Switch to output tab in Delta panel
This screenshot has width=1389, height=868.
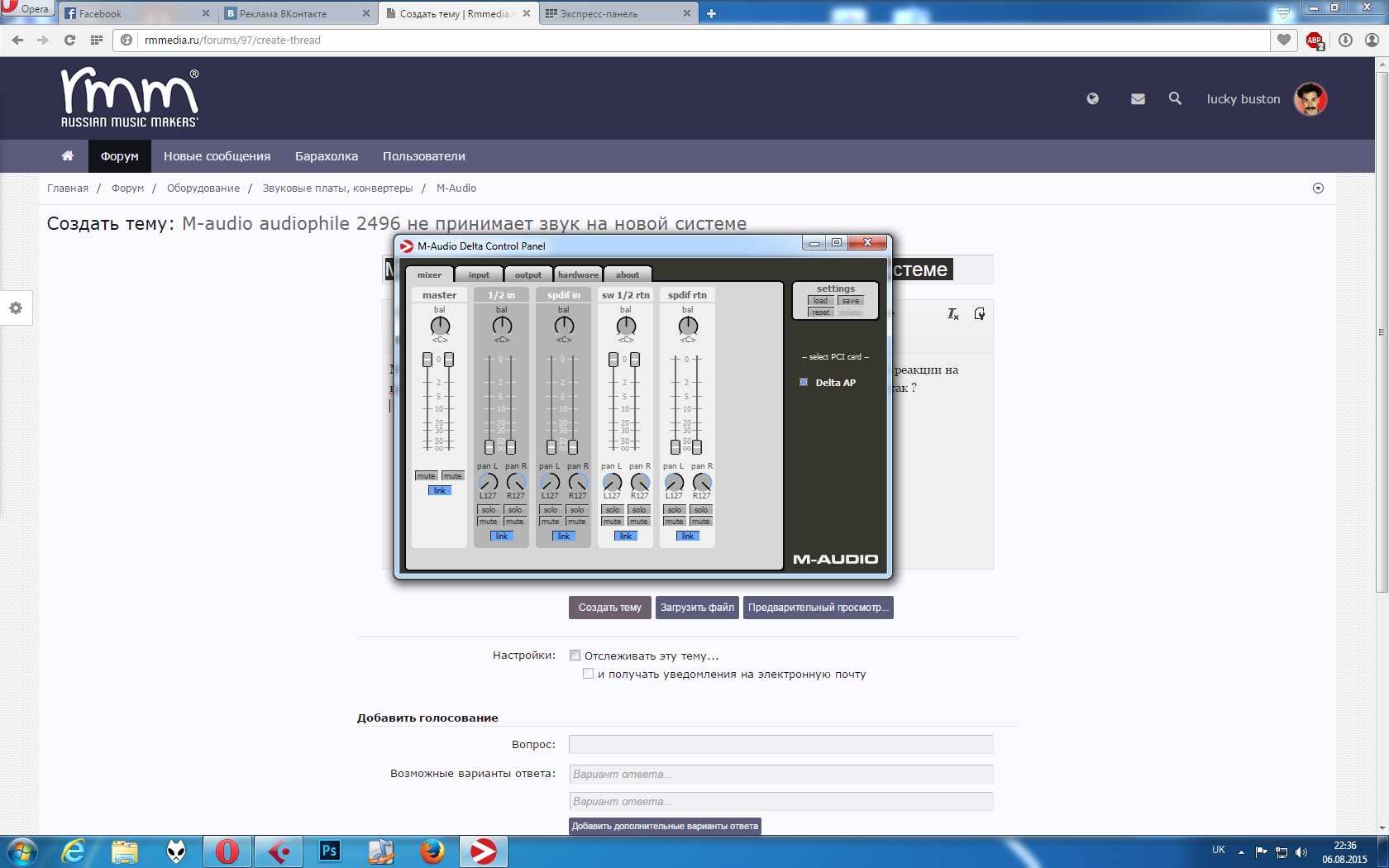click(528, 274)
